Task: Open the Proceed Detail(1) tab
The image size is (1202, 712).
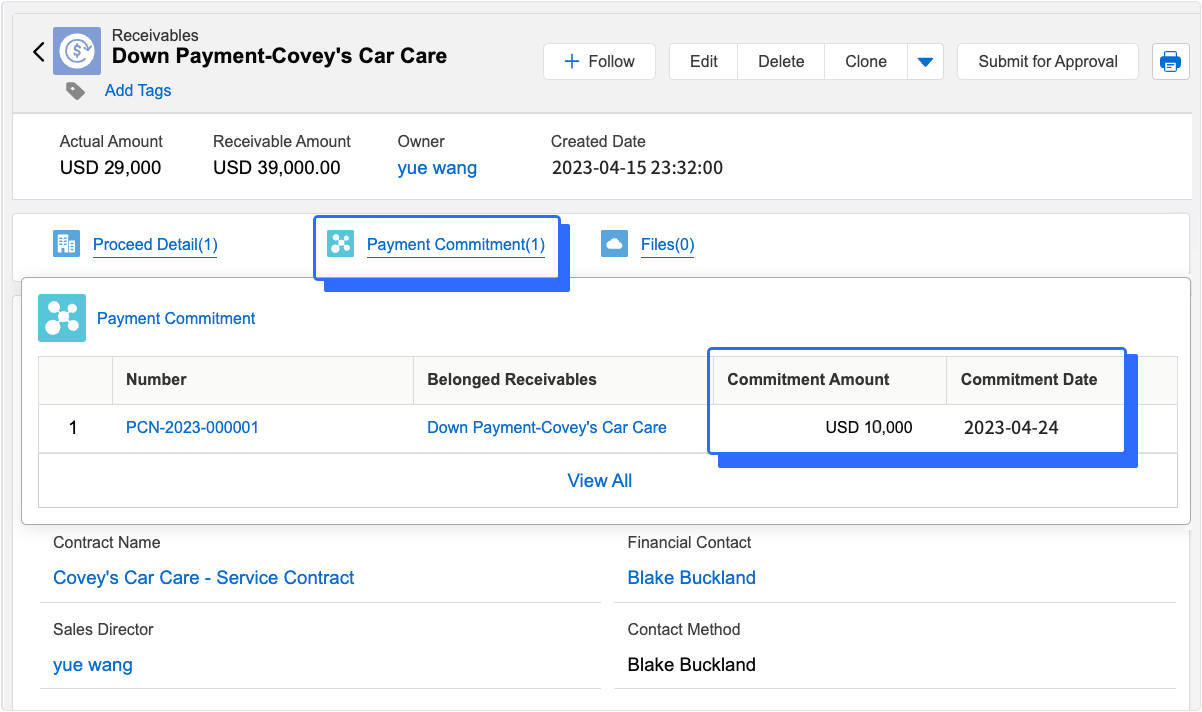Action: point(155,244)
